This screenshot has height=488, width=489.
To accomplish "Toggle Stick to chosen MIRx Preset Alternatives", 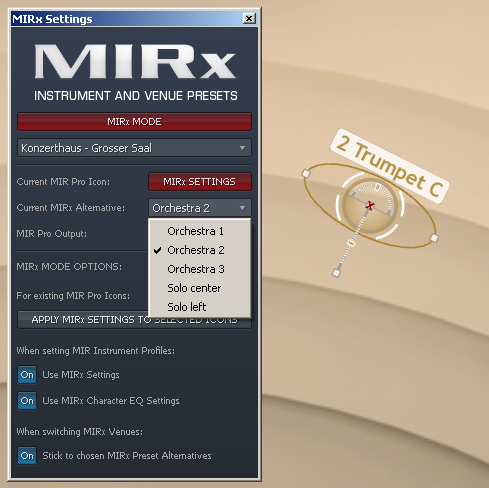I will pos(27,456).
